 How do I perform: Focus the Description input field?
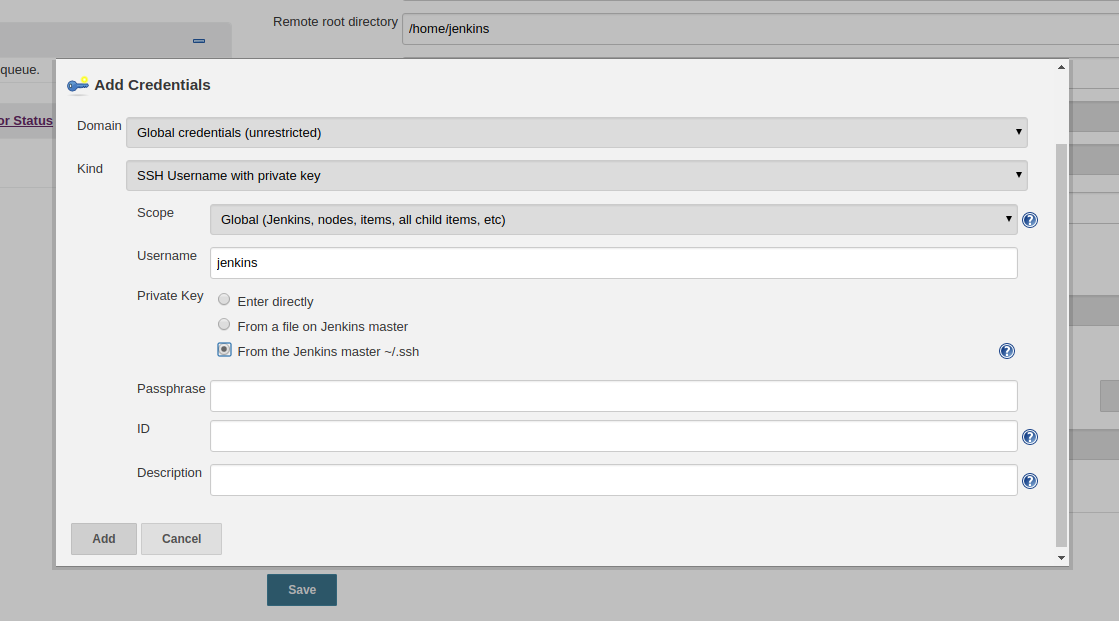point(614,480)
